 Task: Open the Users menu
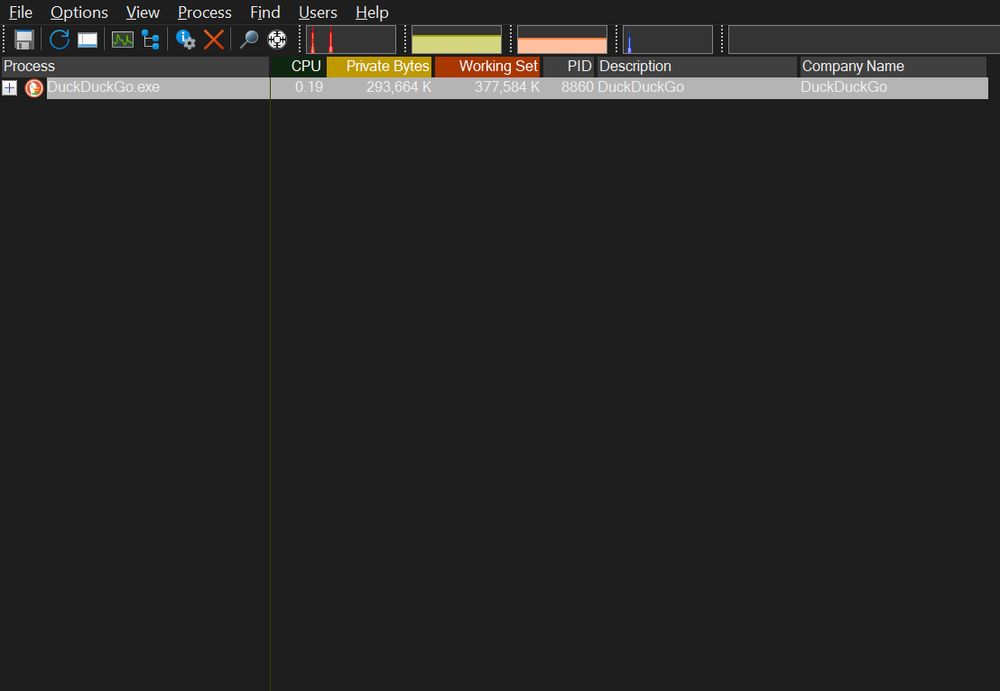tap(318, 12)
